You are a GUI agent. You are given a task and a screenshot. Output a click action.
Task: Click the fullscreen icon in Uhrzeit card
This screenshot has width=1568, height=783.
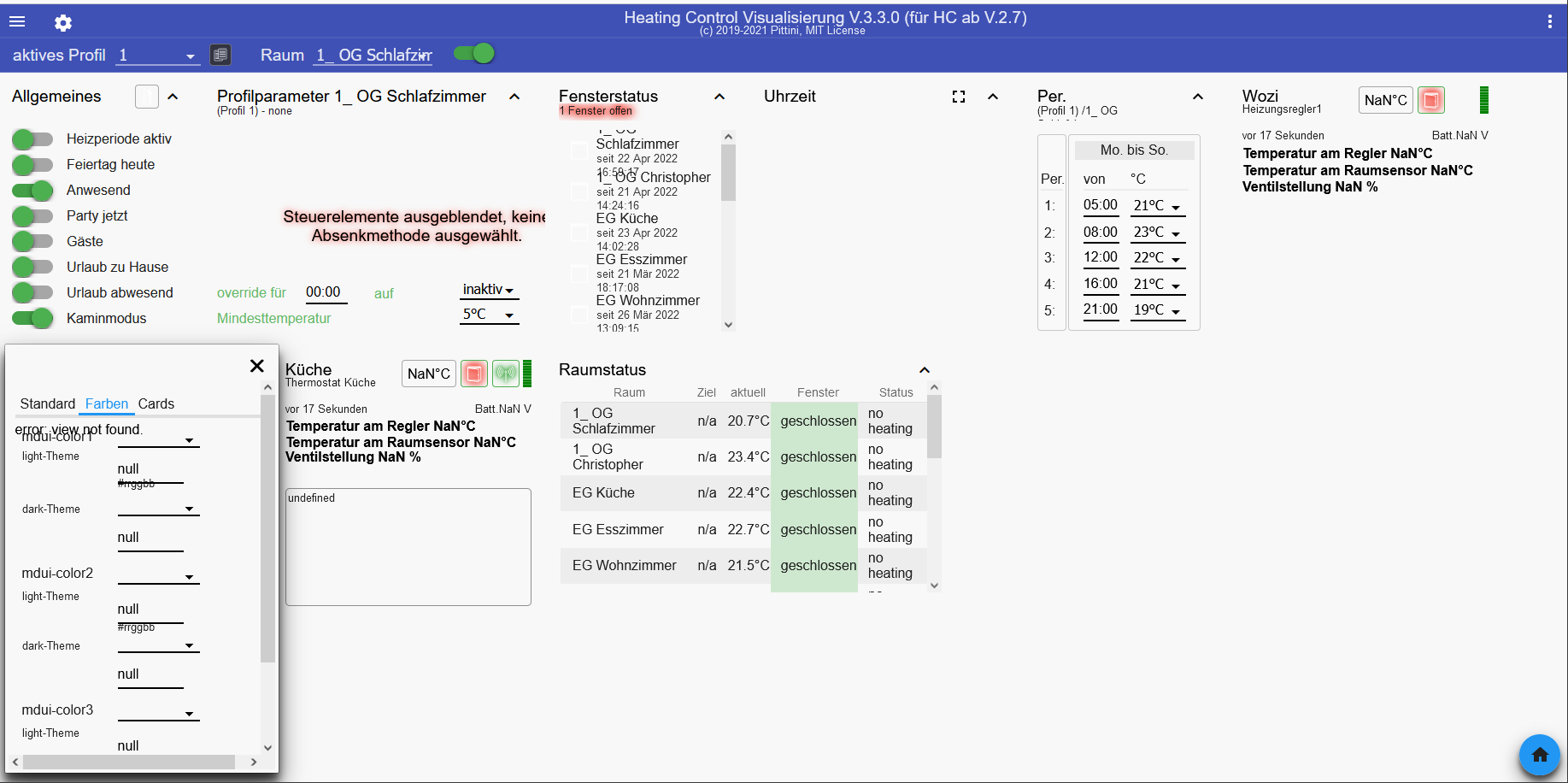(959, 97)
